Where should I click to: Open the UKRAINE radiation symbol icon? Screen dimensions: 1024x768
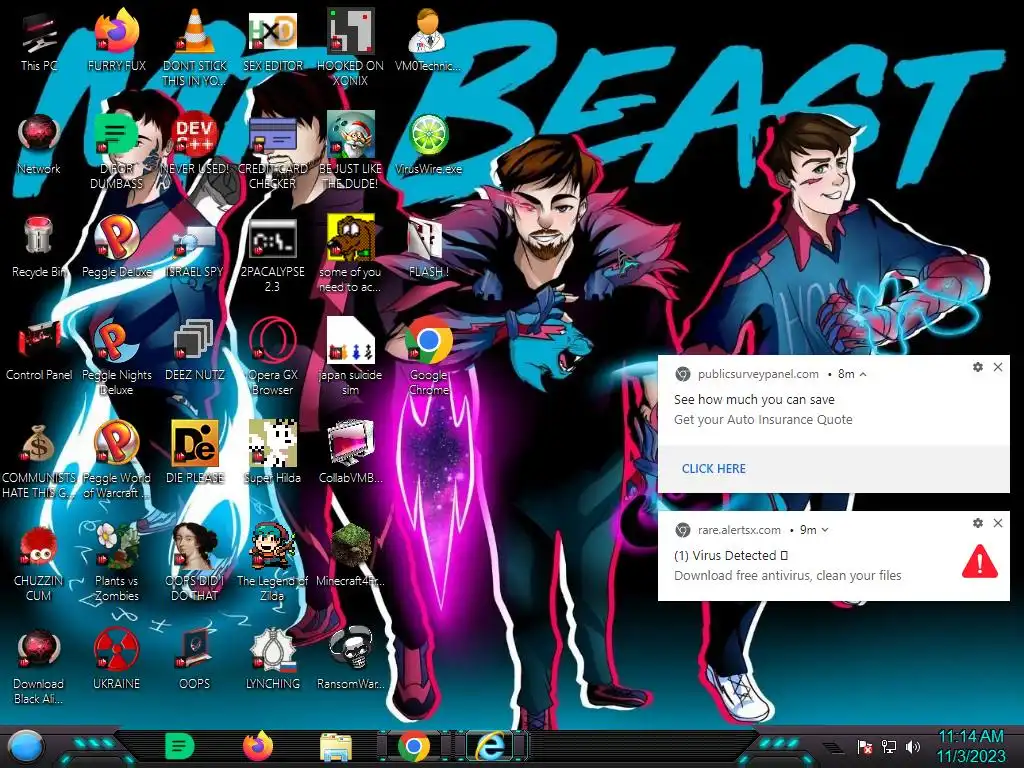click(x=116, y=660)
